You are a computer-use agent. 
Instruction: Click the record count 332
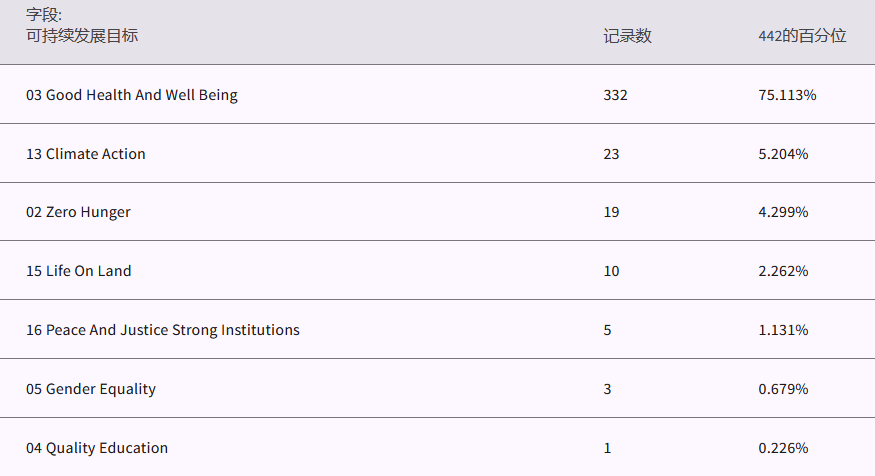615,95
